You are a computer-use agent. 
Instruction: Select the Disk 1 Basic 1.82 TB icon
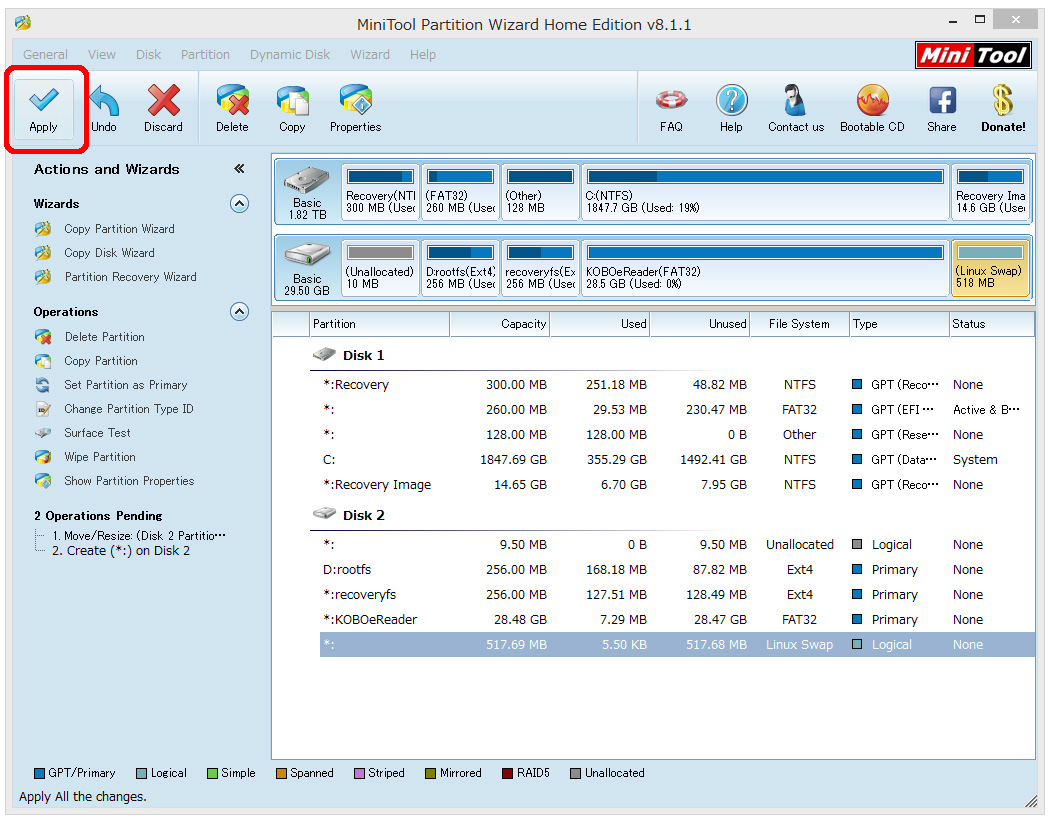click(307, 192)
